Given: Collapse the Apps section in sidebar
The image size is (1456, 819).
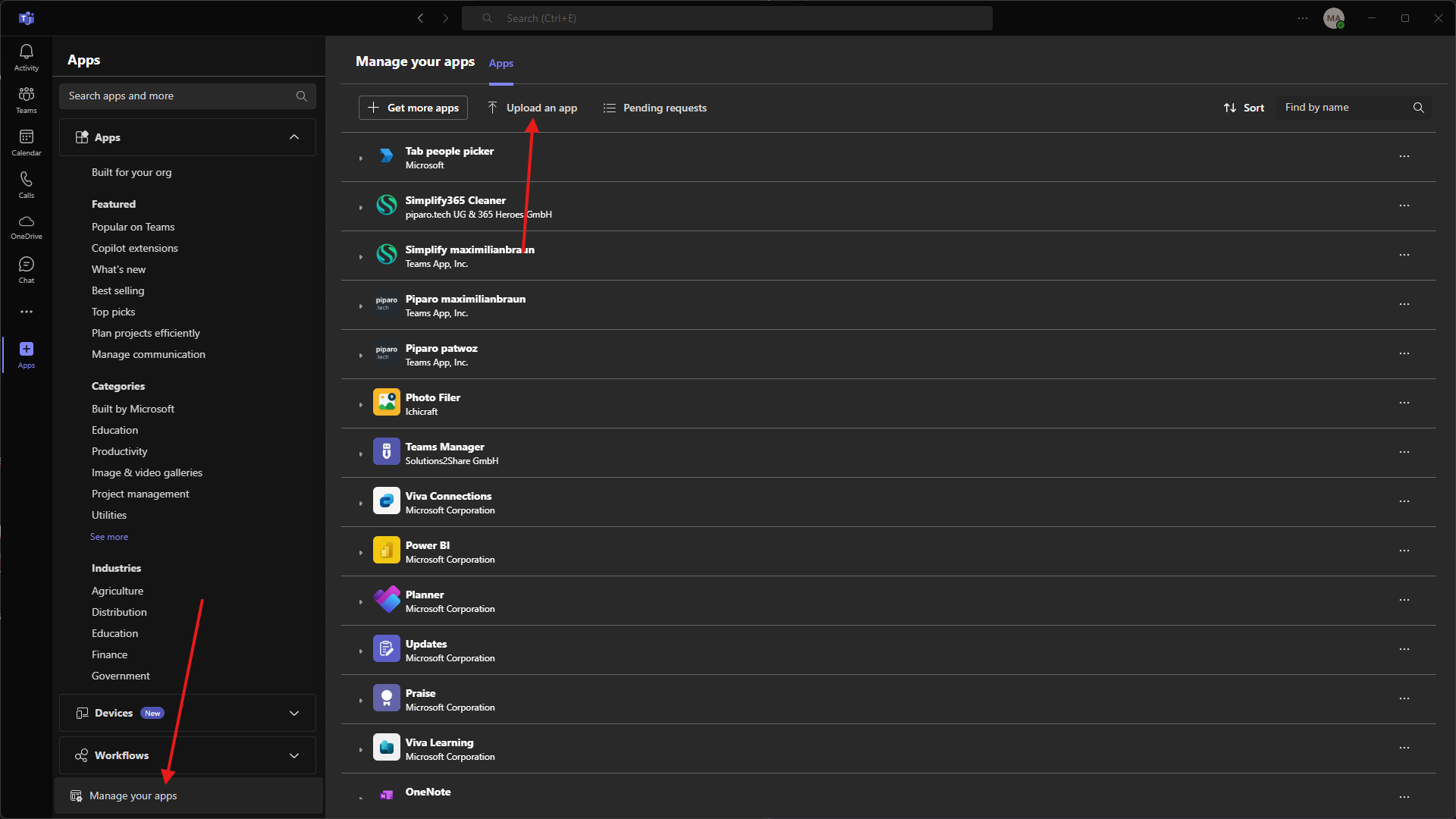Looking at the screenshot, I should pos(294,137).
